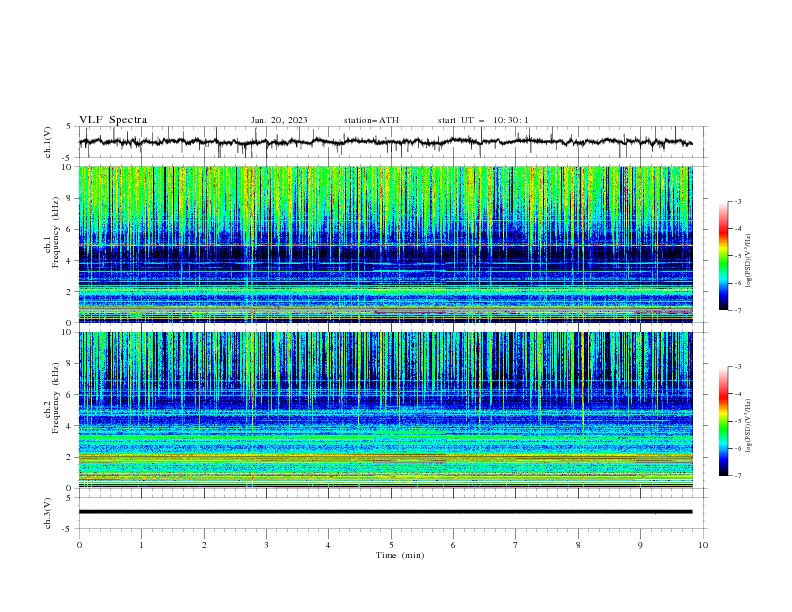Click the "2" tick label on time axis
Viewport: 792px width, 612px height.
(x=204, y=545)
